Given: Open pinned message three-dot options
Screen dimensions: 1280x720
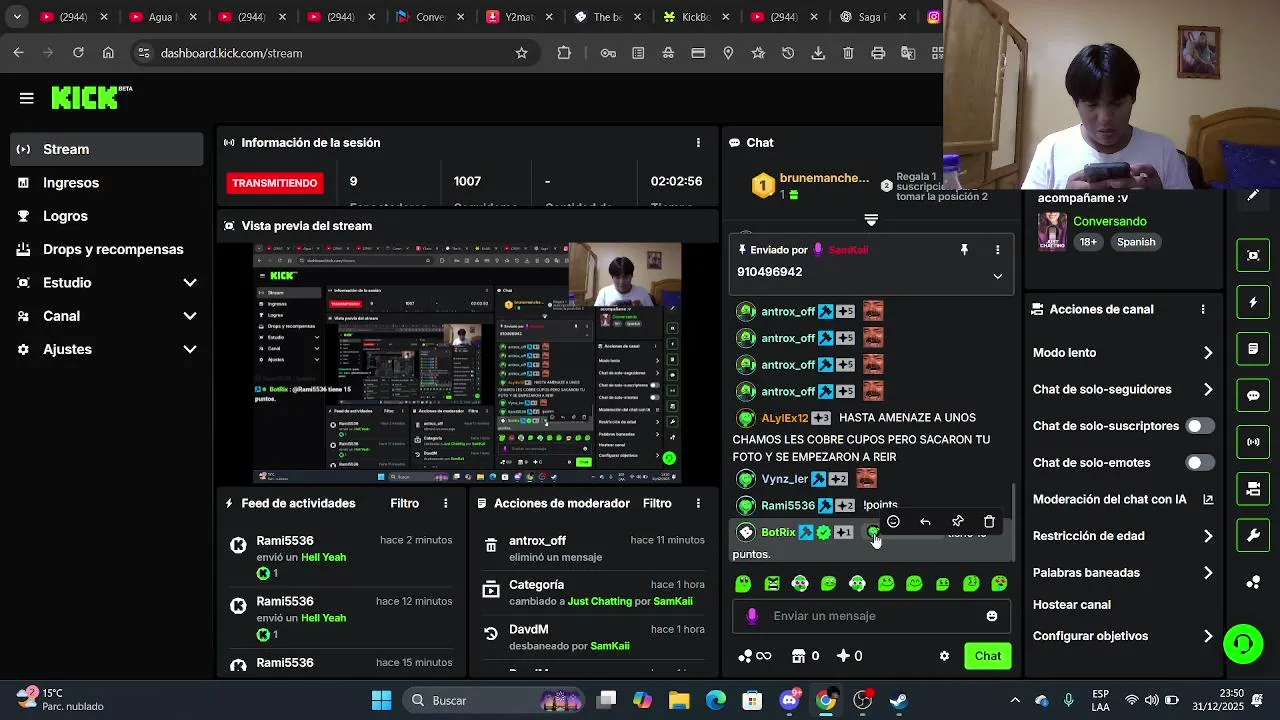Looking at the screenshot, I should [997, 249].
